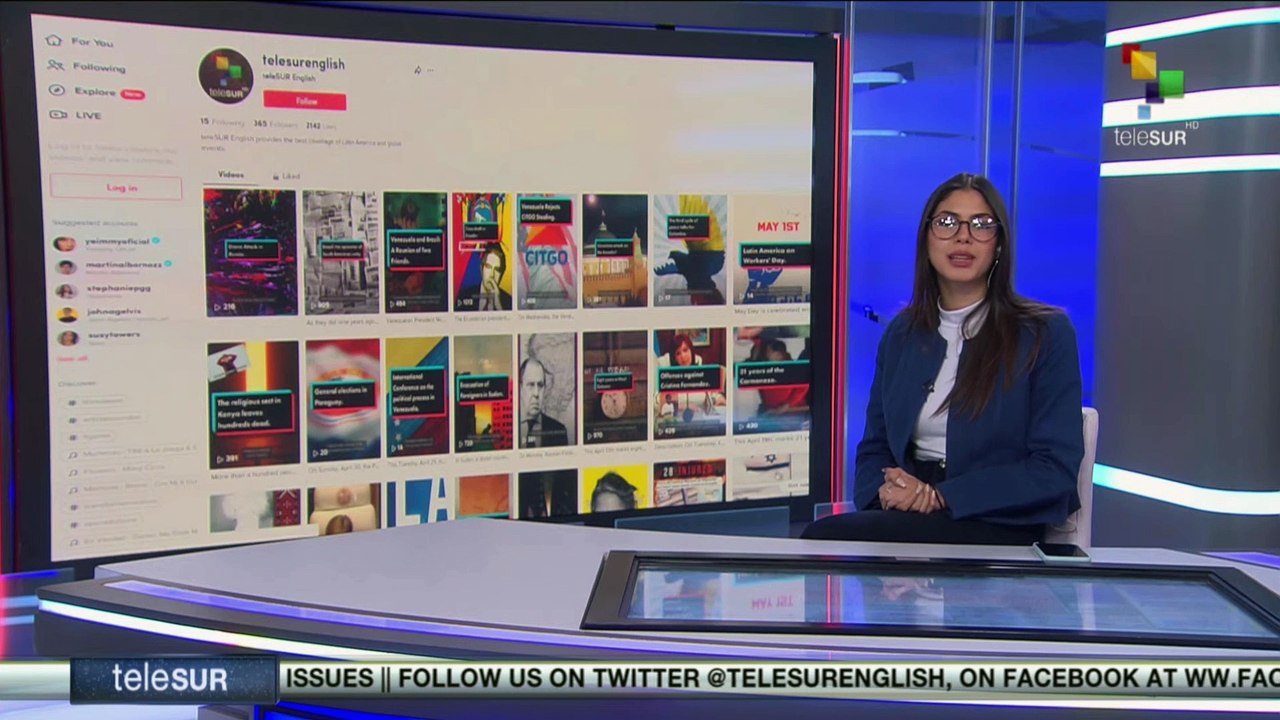Play the peace talks for Colombia video
This screenshot has height=720, width=1280.
point(690,250)
